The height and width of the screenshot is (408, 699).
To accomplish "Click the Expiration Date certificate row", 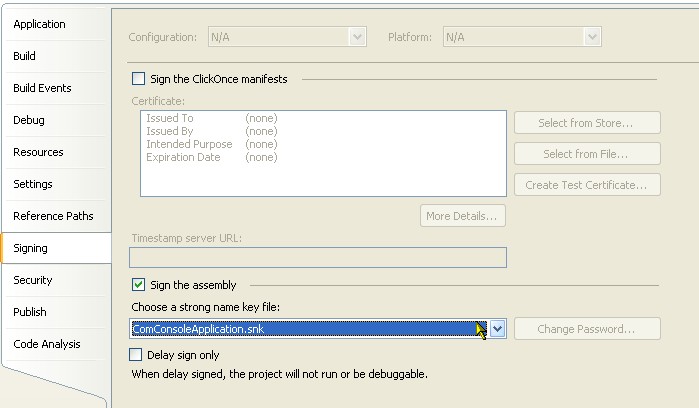I will 212,157.
